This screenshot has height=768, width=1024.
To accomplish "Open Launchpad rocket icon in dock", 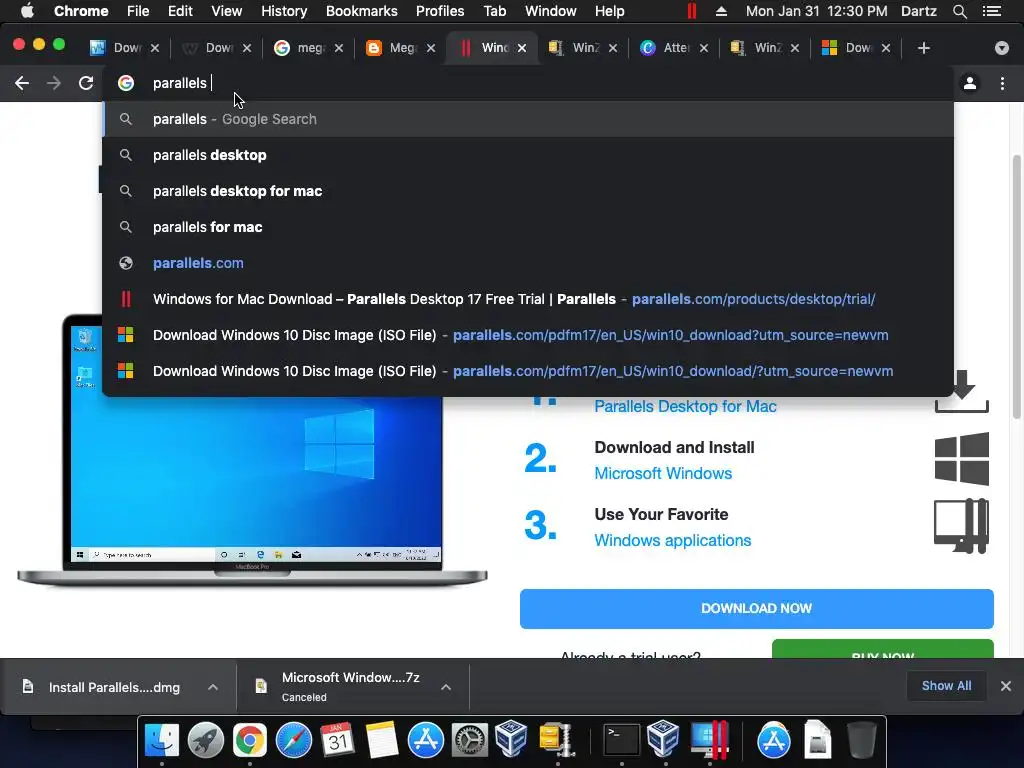I will pos(206,741).
